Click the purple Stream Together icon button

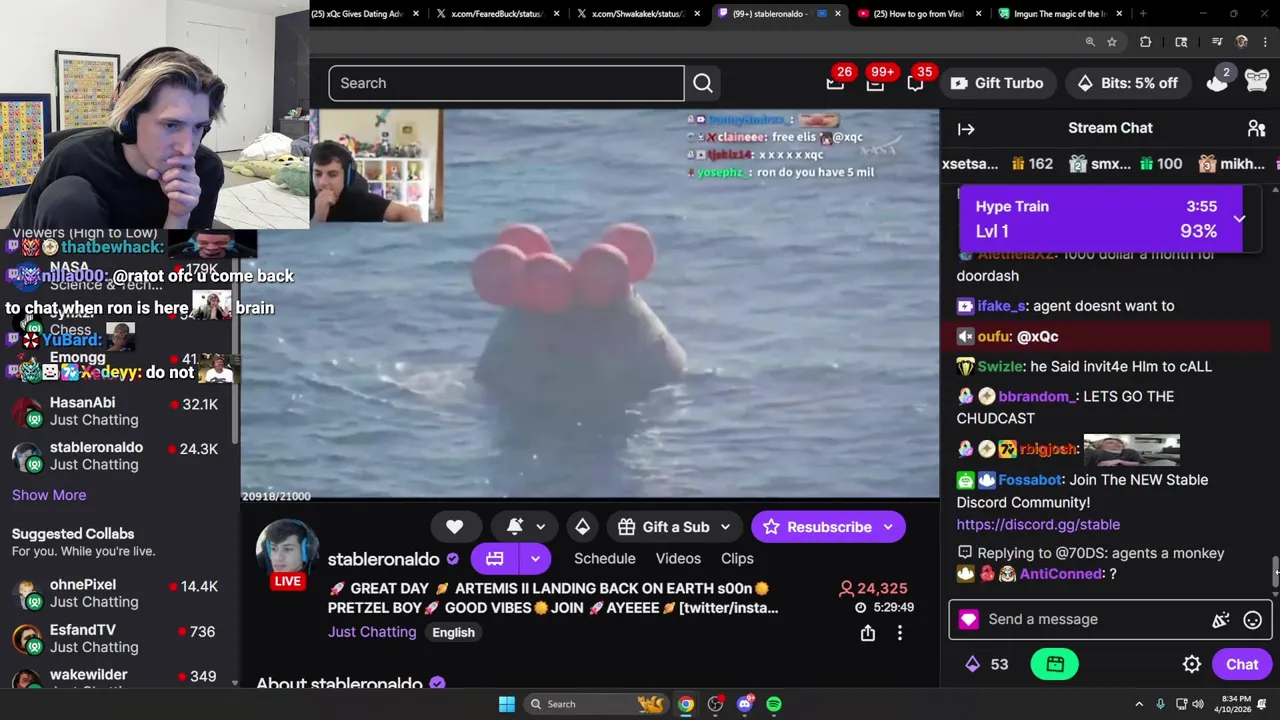tap(495, 559)
